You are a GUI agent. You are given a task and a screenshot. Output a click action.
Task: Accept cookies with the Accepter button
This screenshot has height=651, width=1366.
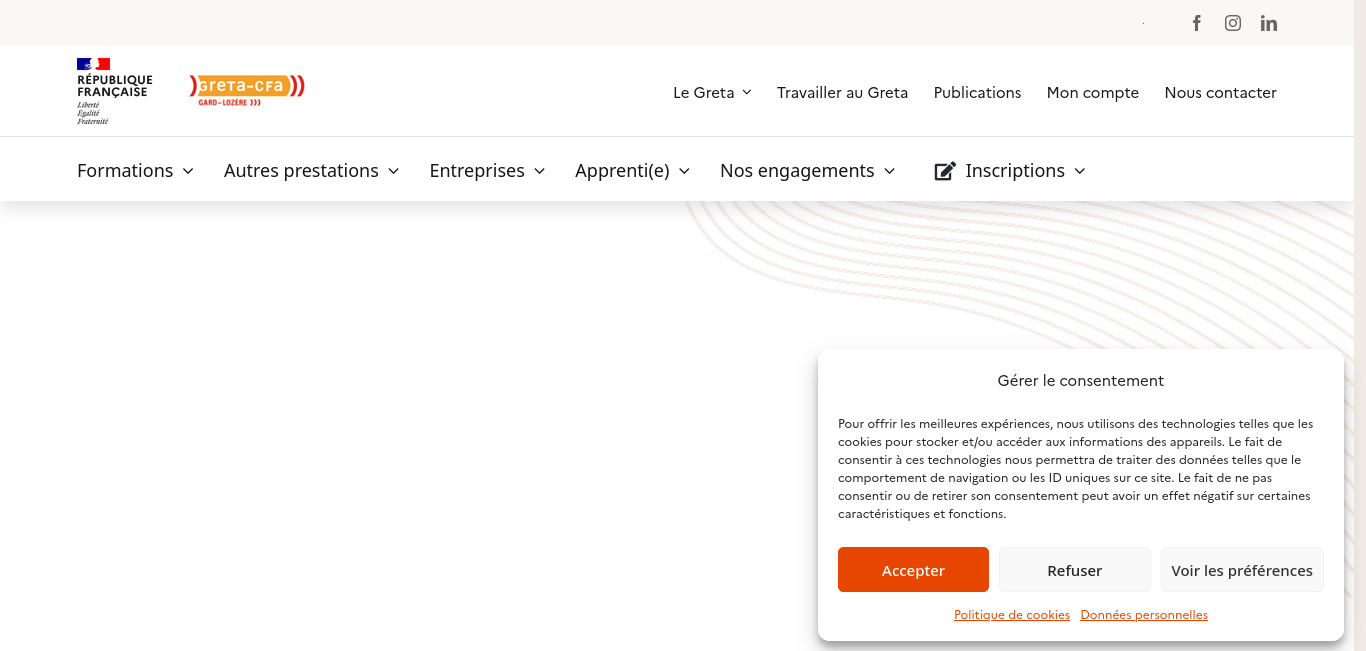point(913,570)
